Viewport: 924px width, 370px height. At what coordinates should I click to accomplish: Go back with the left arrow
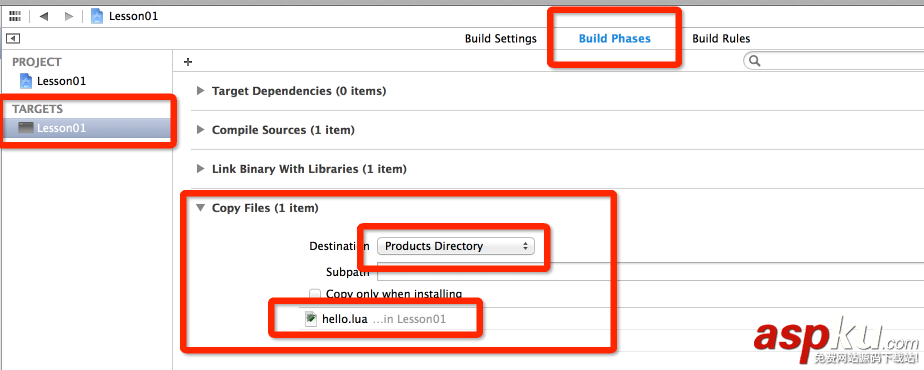tap(43, 16)
